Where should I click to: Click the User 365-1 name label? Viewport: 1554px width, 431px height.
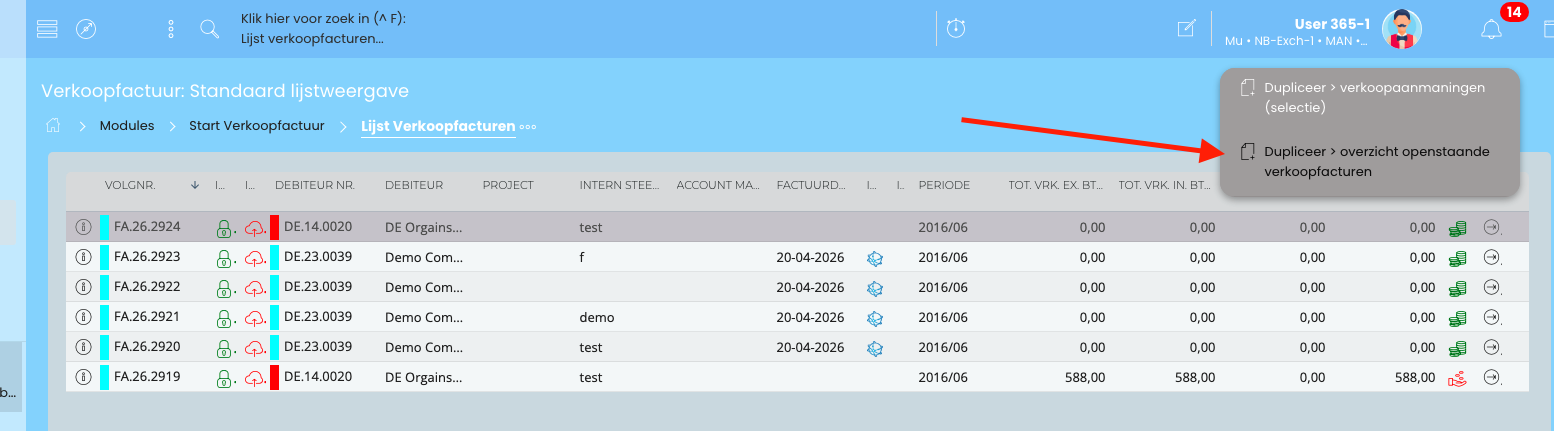coord(1332,22)
